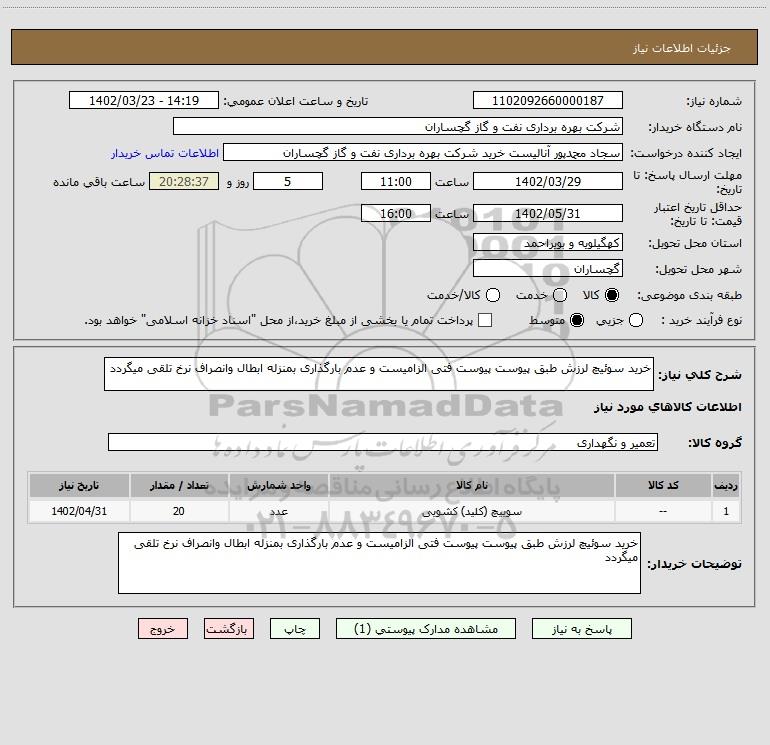Click the نام کالا column header
The height and width of the screenshot is (745, 770).
pyautogui.click(x=472, y=485)
